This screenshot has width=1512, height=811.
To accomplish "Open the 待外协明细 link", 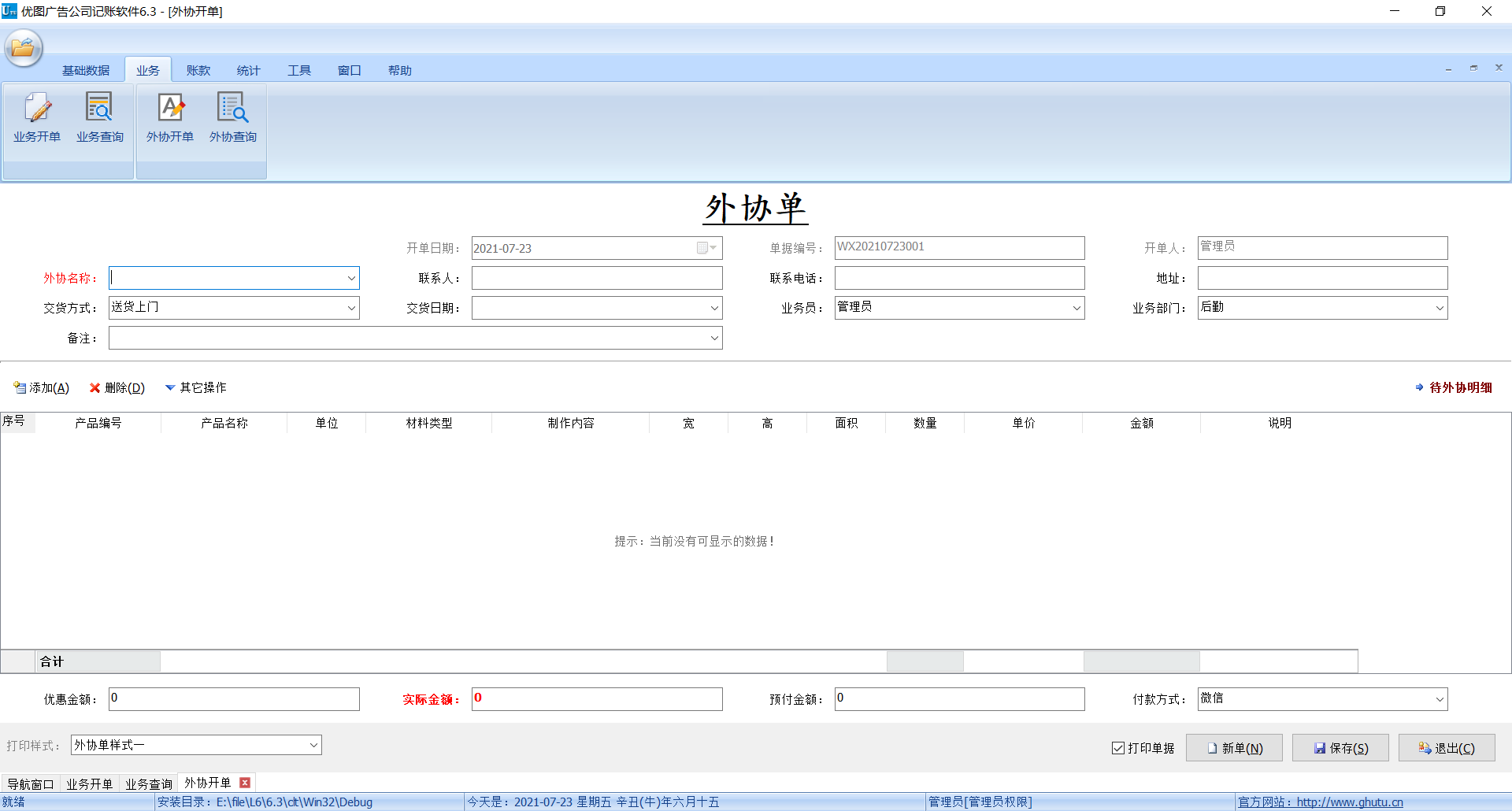I will pos(1454,387).
